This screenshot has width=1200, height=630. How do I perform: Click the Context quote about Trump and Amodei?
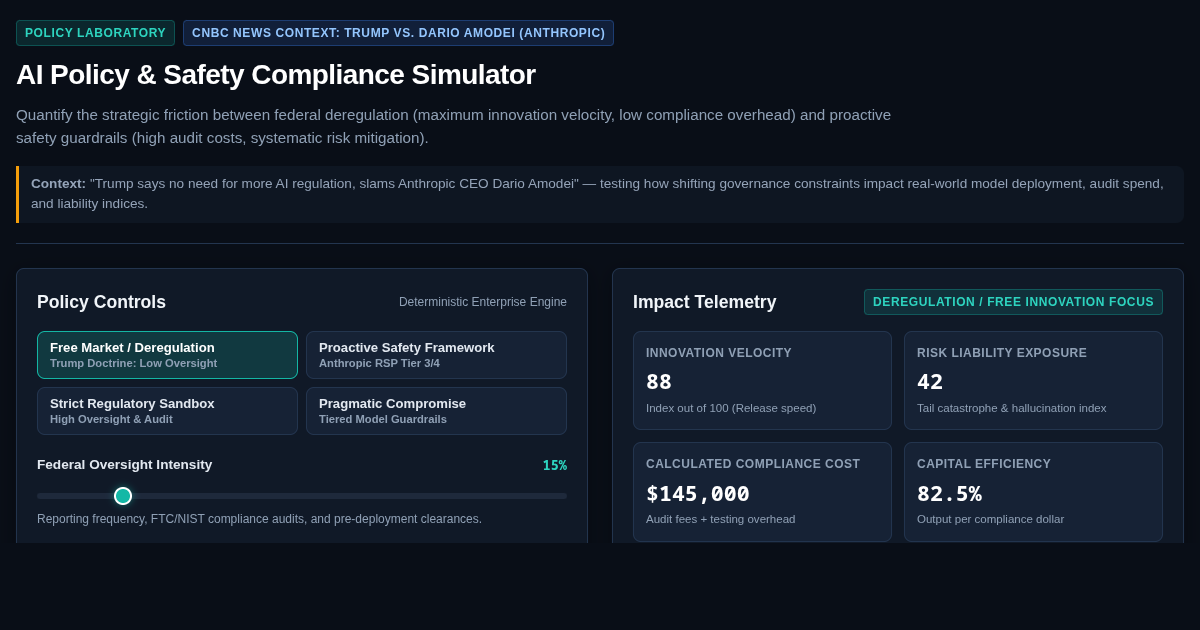pyautogui.click(x=600, y=194)
